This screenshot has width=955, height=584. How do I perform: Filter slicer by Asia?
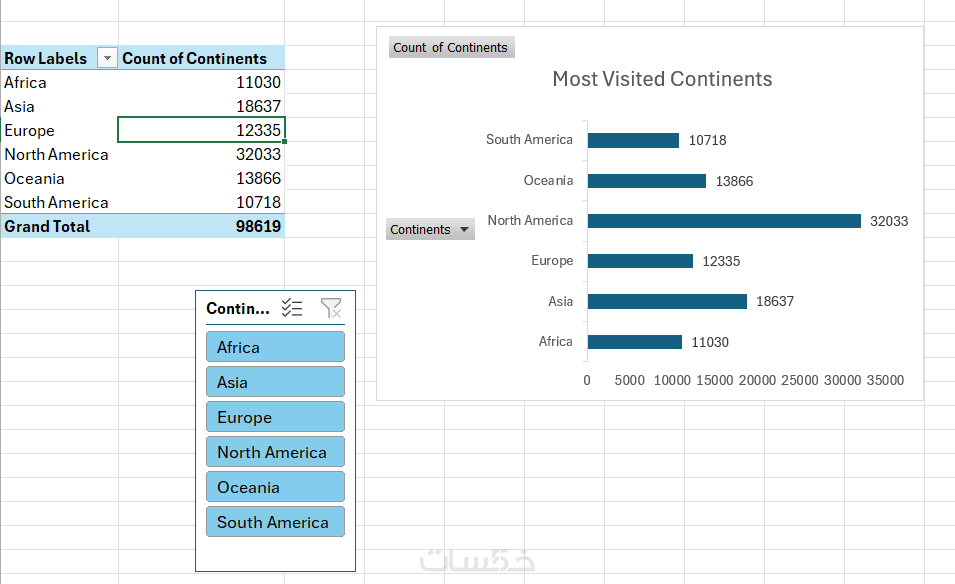pyautogui.click(x=275, y=382)
